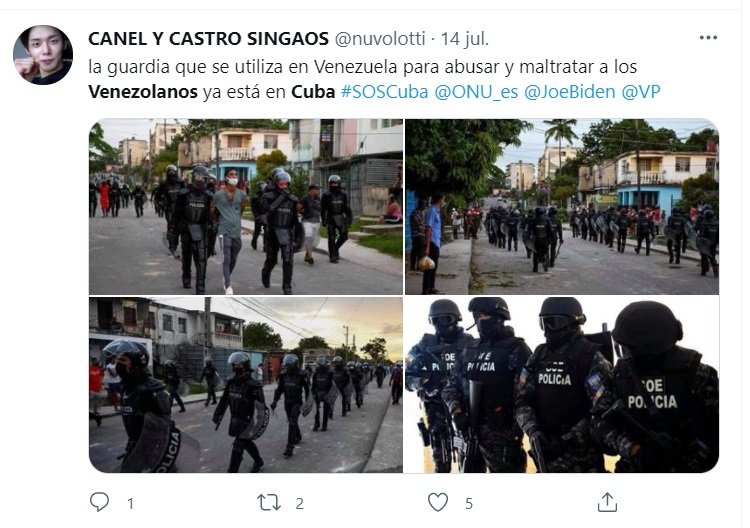Screen dimensions: 750x528
Task: Open display name CANEL Y CASTRO SINGAOS
Action: [208, 39]
